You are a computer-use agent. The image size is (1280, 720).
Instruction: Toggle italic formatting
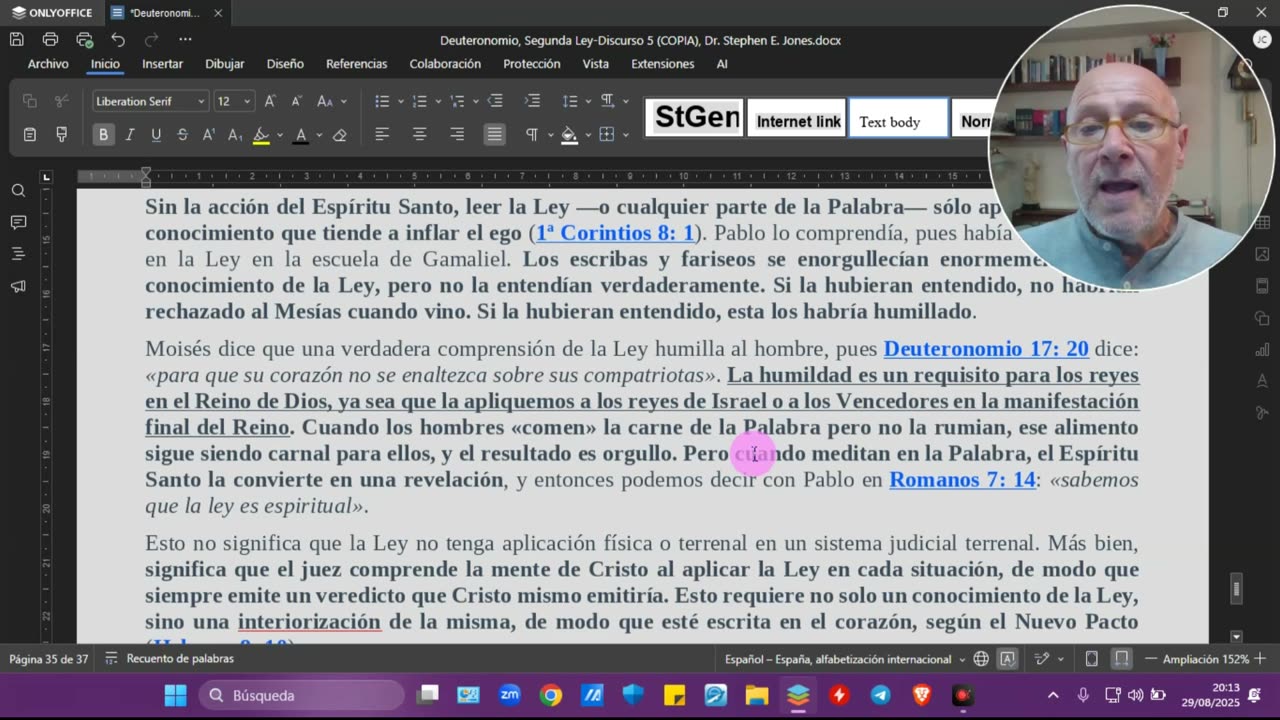[x=129, y=135]
